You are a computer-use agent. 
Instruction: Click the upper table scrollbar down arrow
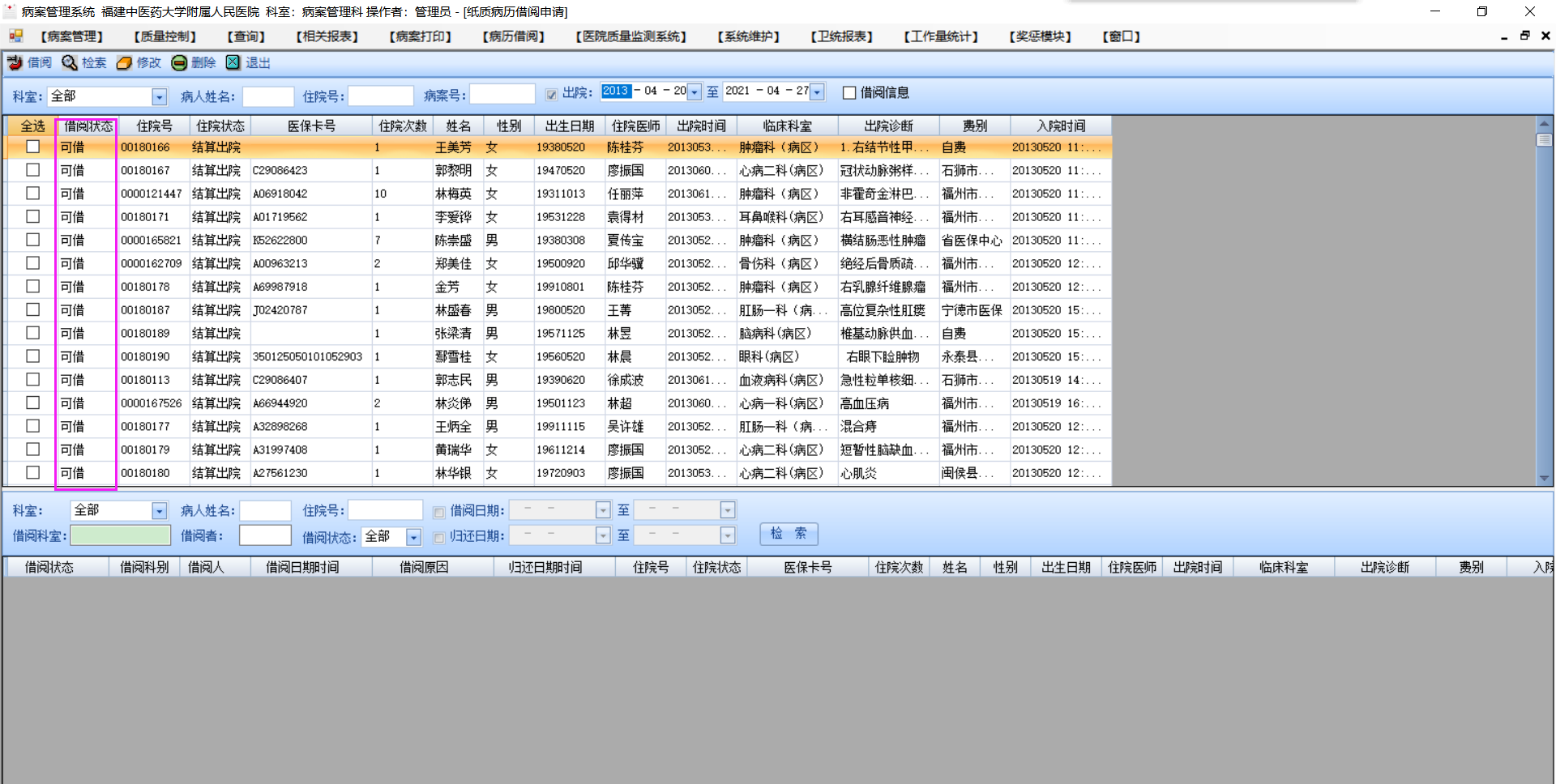(1545, 478)
